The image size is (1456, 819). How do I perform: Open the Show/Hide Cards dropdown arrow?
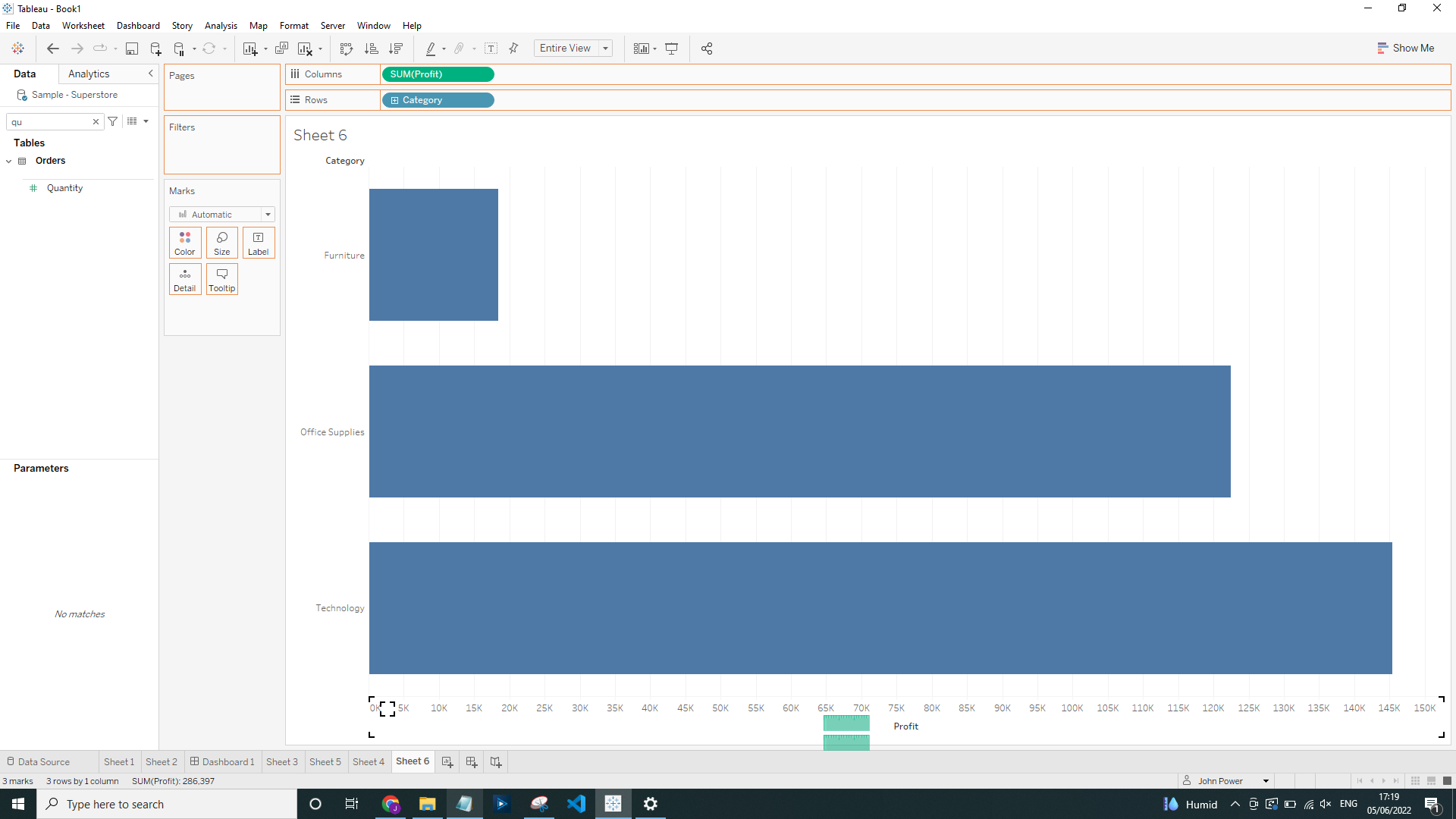(654, 49)
